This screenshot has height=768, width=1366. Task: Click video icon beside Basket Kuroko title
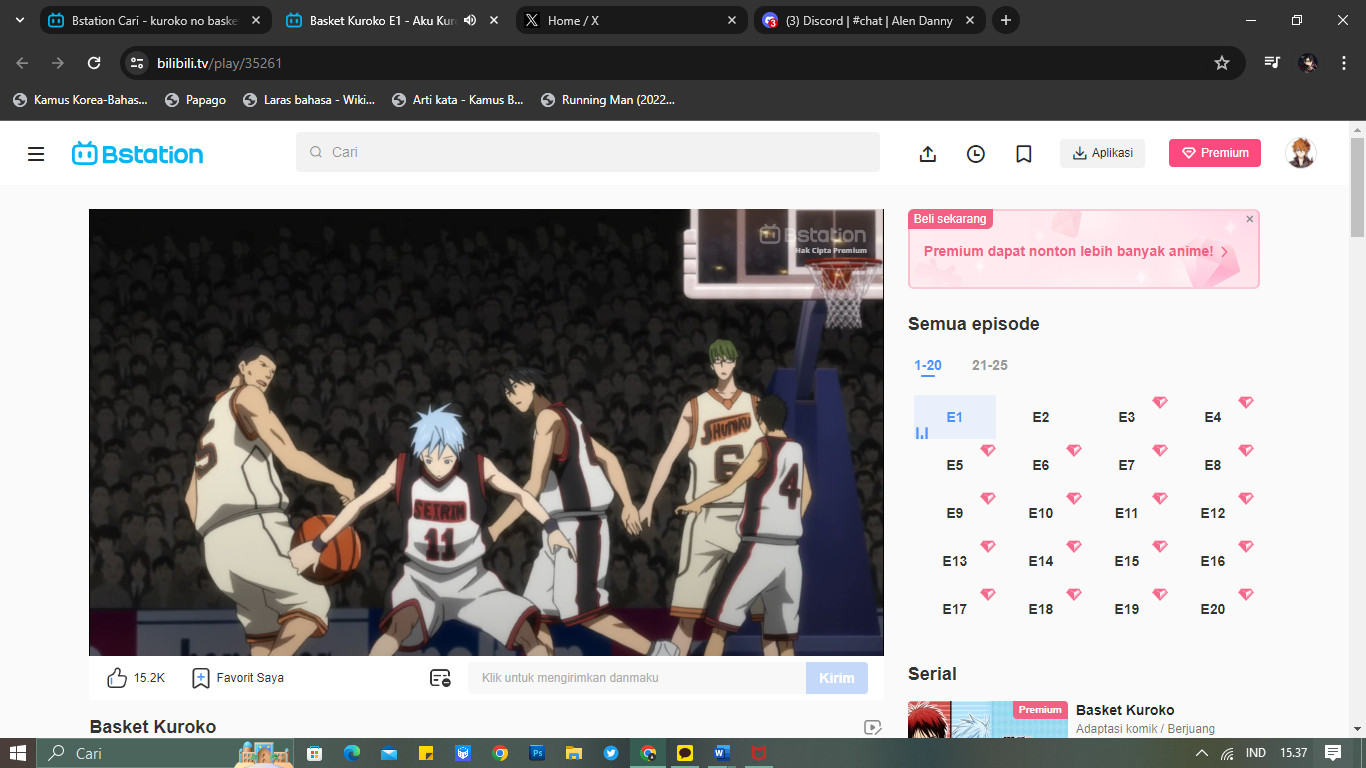[x=872, y=728]
